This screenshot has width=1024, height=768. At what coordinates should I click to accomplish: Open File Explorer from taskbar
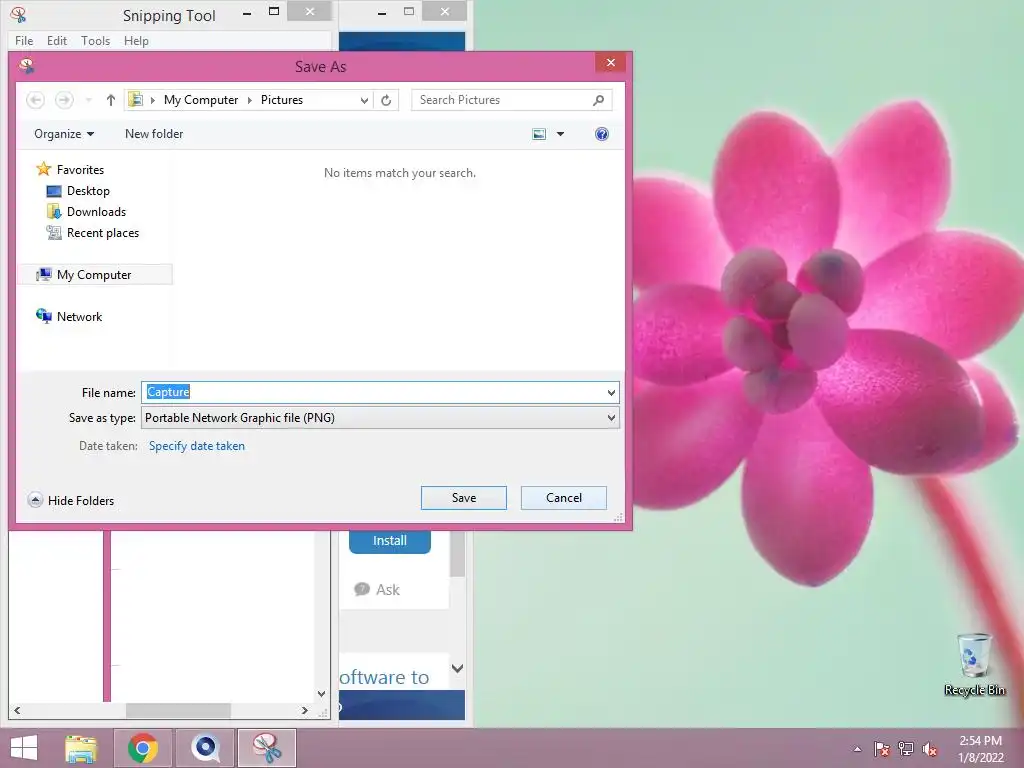point(81,748)
